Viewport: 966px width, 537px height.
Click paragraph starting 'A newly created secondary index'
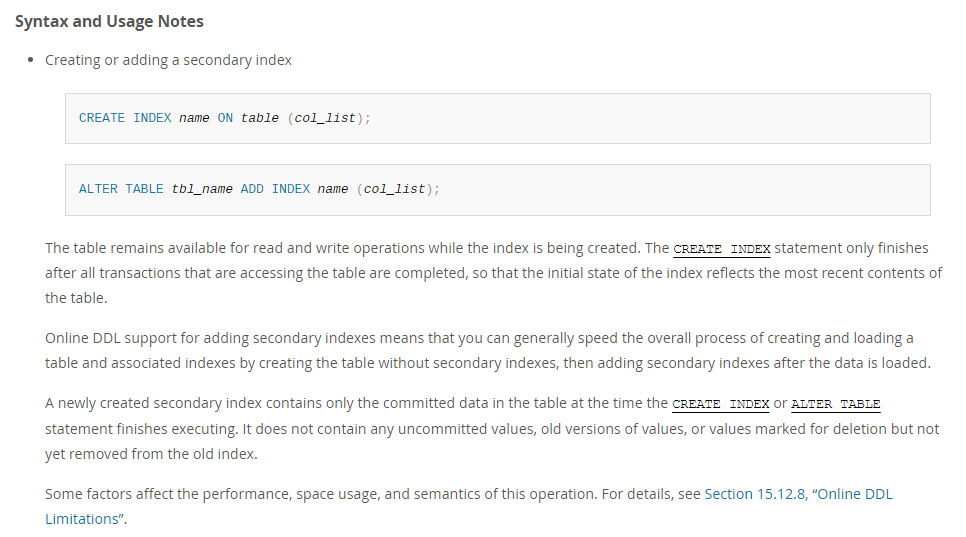click(492, 429)
